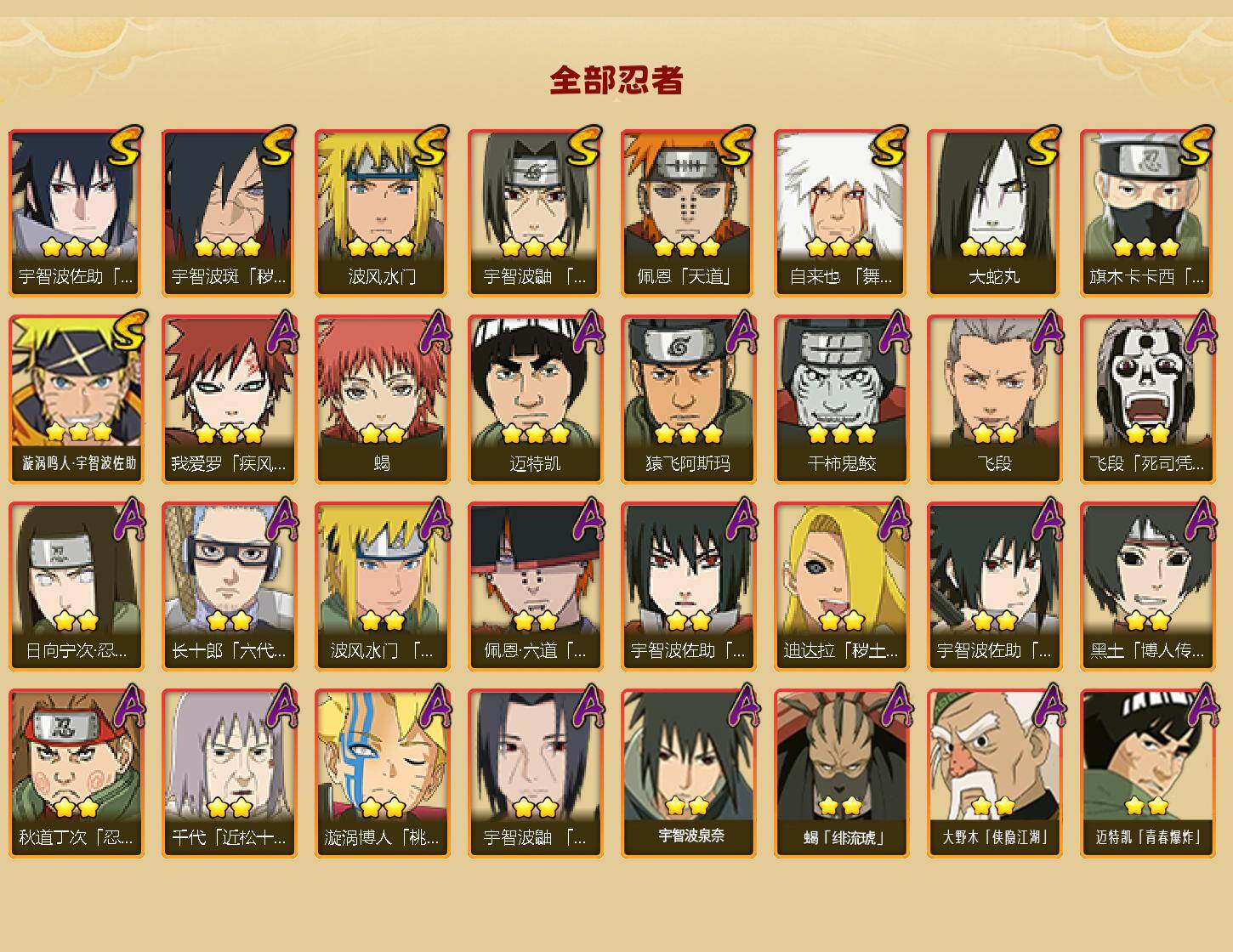
Task: Click the 宇智波泉奈 ninja card
Action: tap(688, 773)
